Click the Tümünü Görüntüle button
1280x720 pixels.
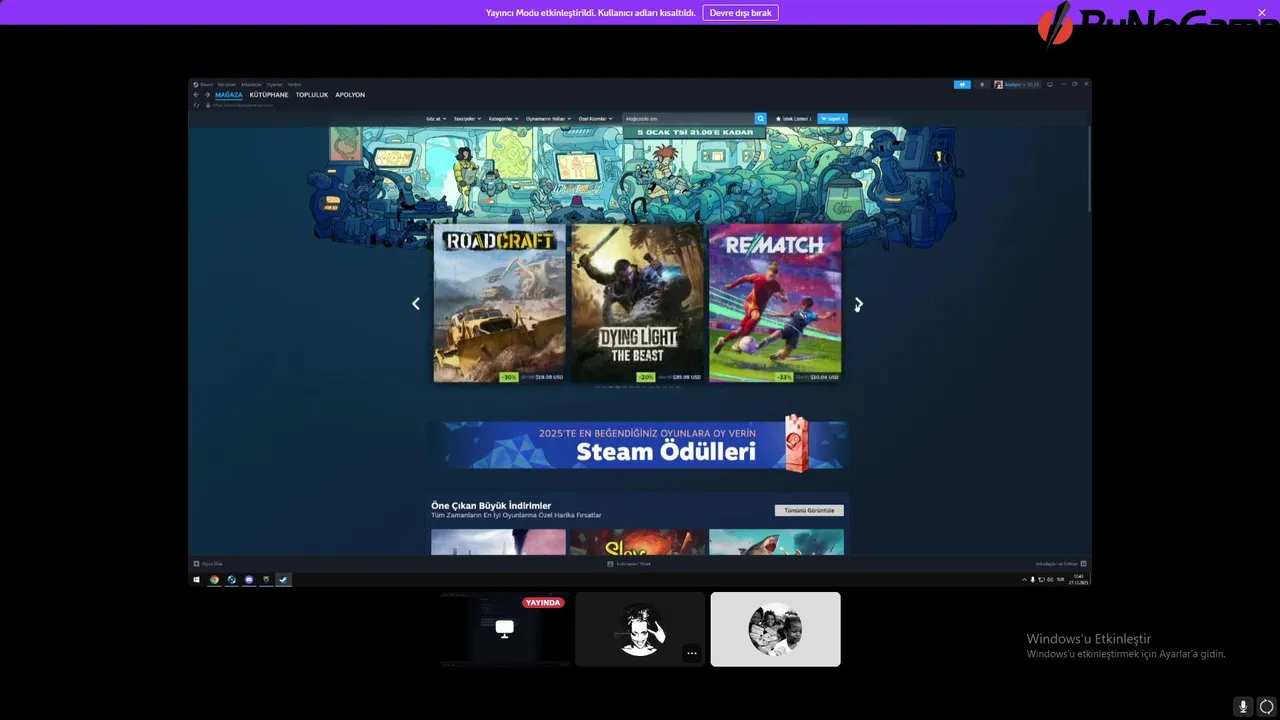tap(809, 510)
